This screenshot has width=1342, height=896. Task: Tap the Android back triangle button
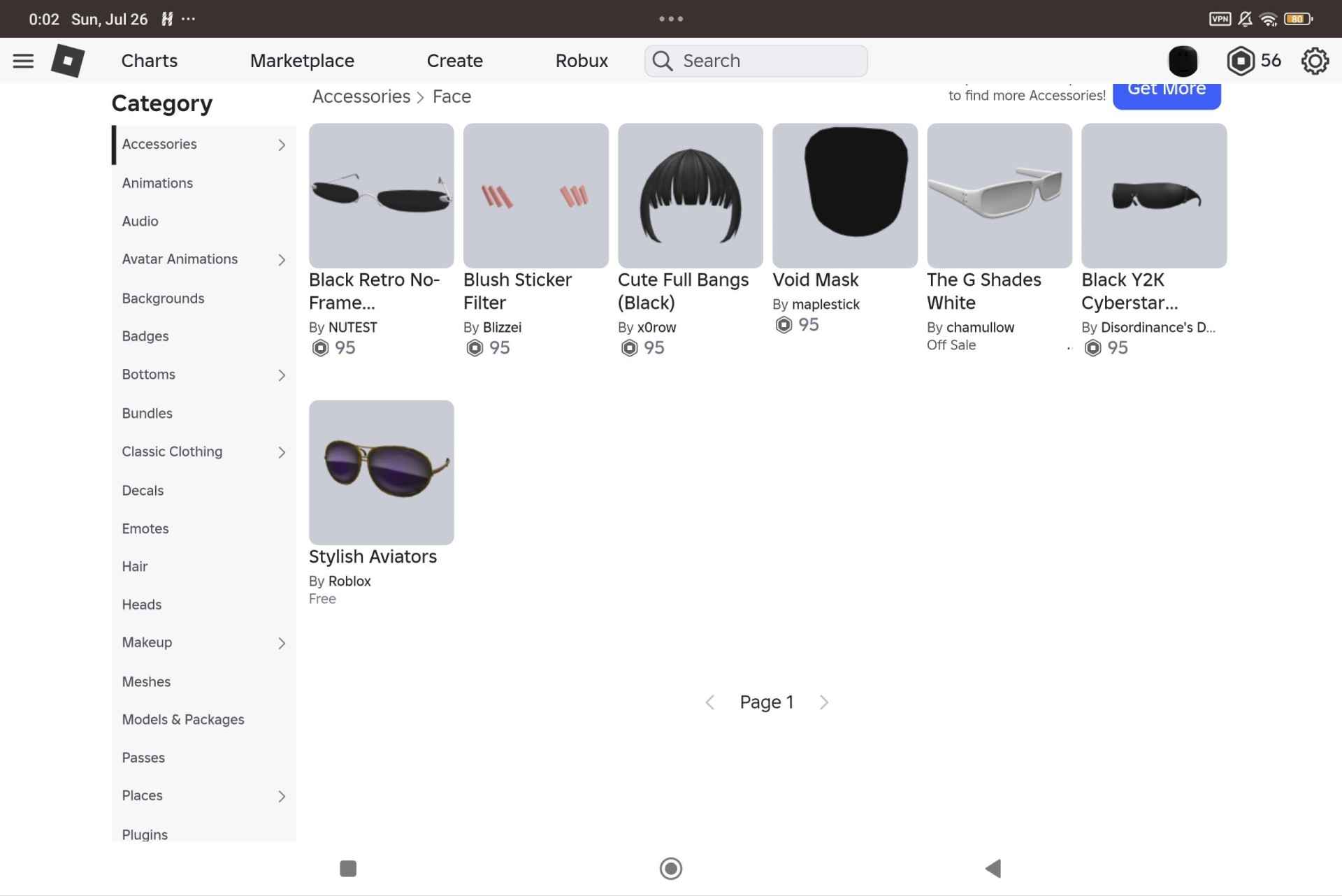click(993, 868)
